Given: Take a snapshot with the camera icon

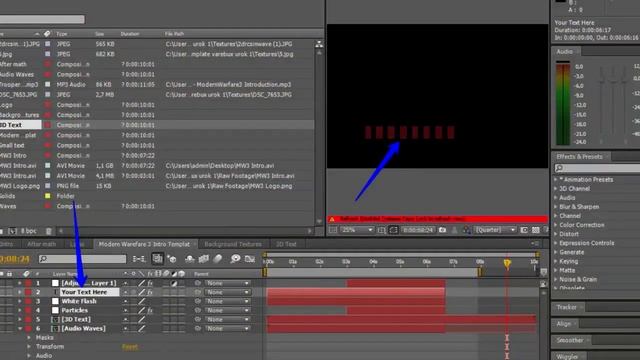Looking at the screenshot, I should point(442,230).
